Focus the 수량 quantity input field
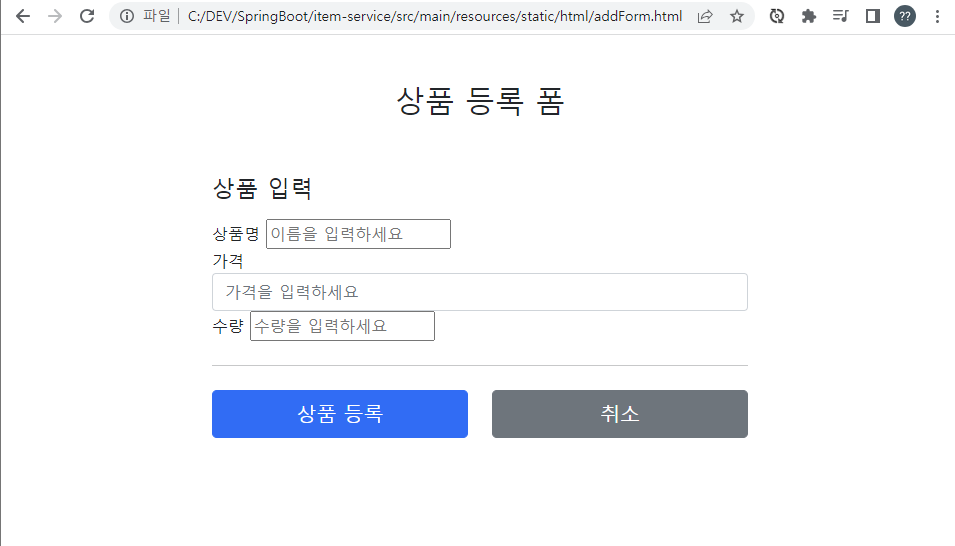The width and height of the screenshot is (955, 546). [342, 326]
